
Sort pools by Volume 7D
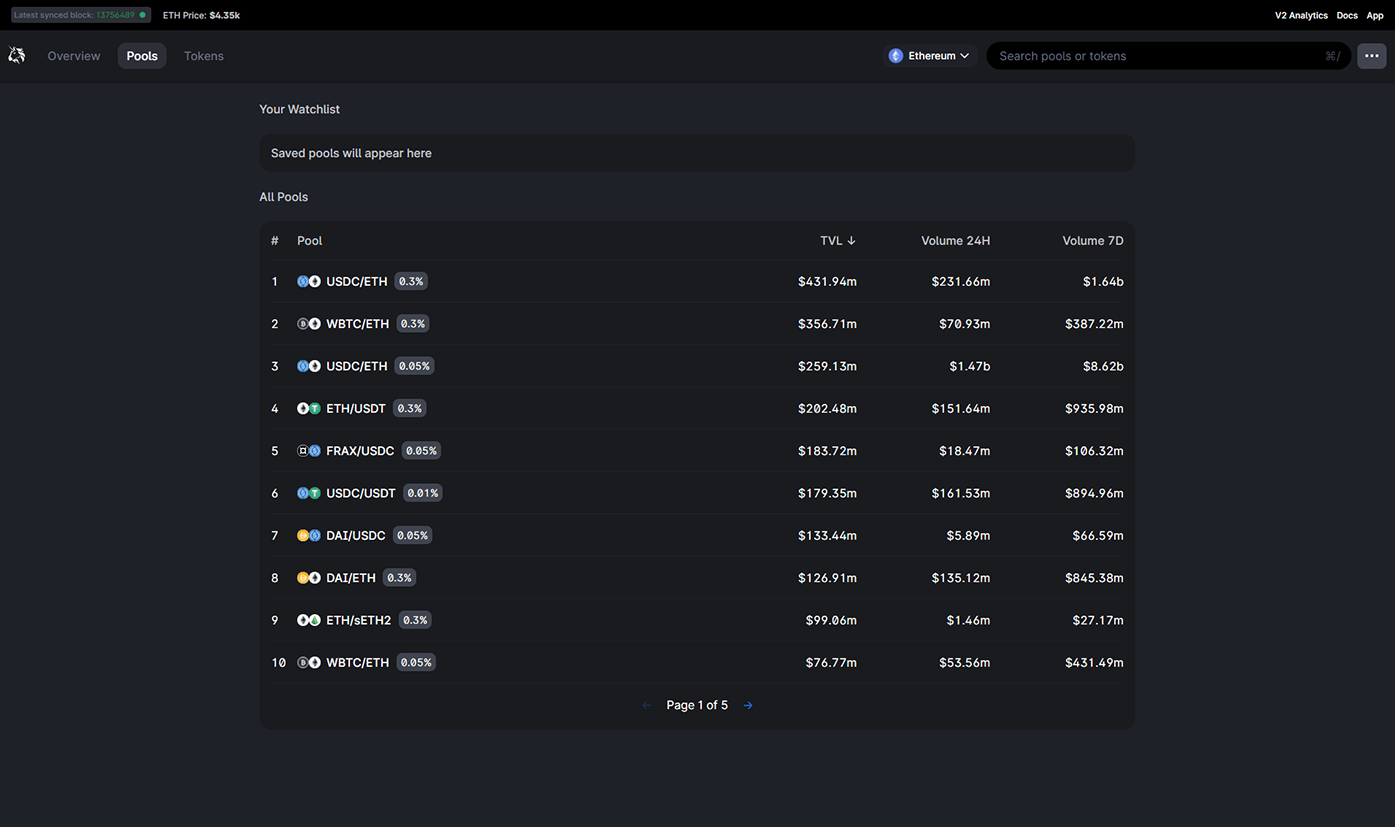coord(1093,241)
